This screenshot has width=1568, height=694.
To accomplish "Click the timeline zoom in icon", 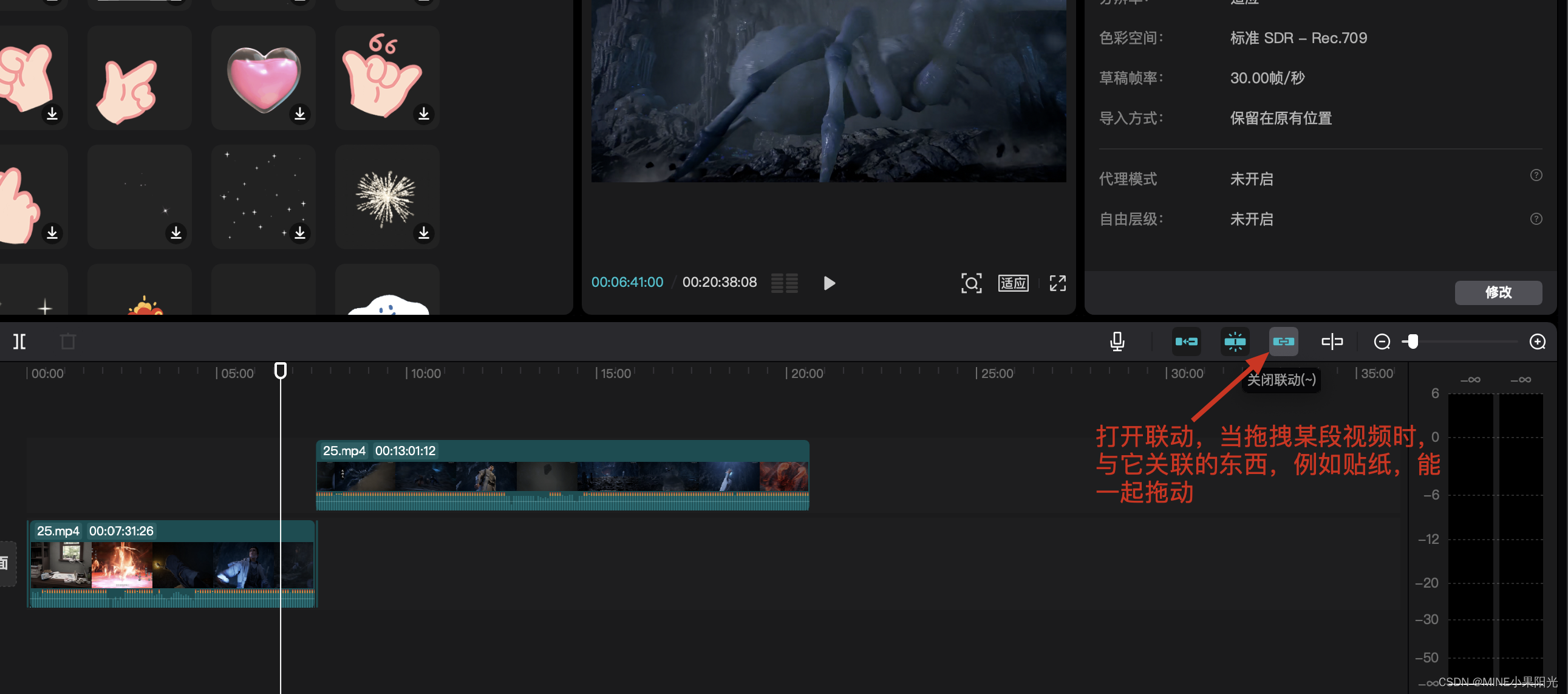I will coord(1537,341).
